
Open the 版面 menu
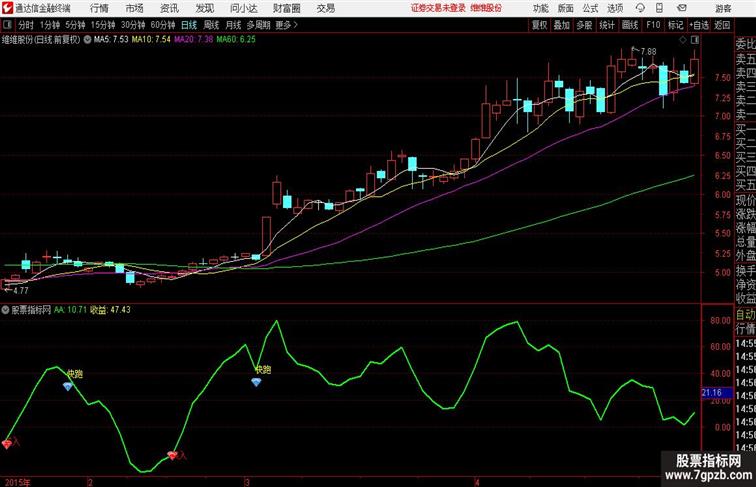(566, 8)
